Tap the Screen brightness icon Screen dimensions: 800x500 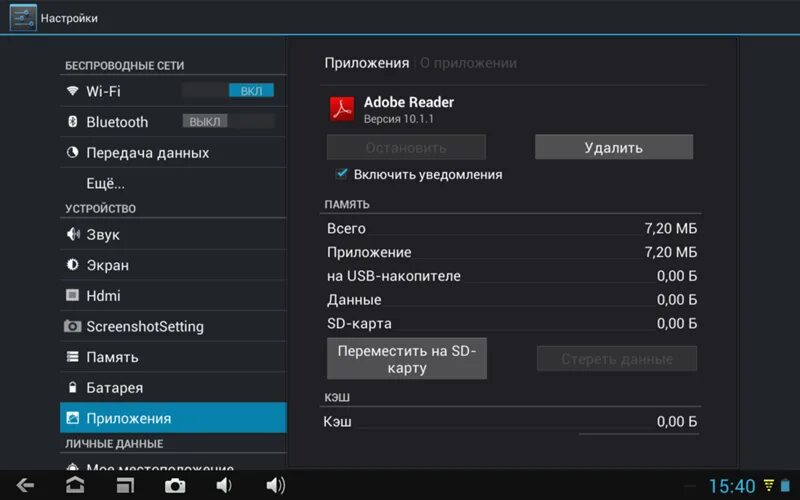click(72, 265)
